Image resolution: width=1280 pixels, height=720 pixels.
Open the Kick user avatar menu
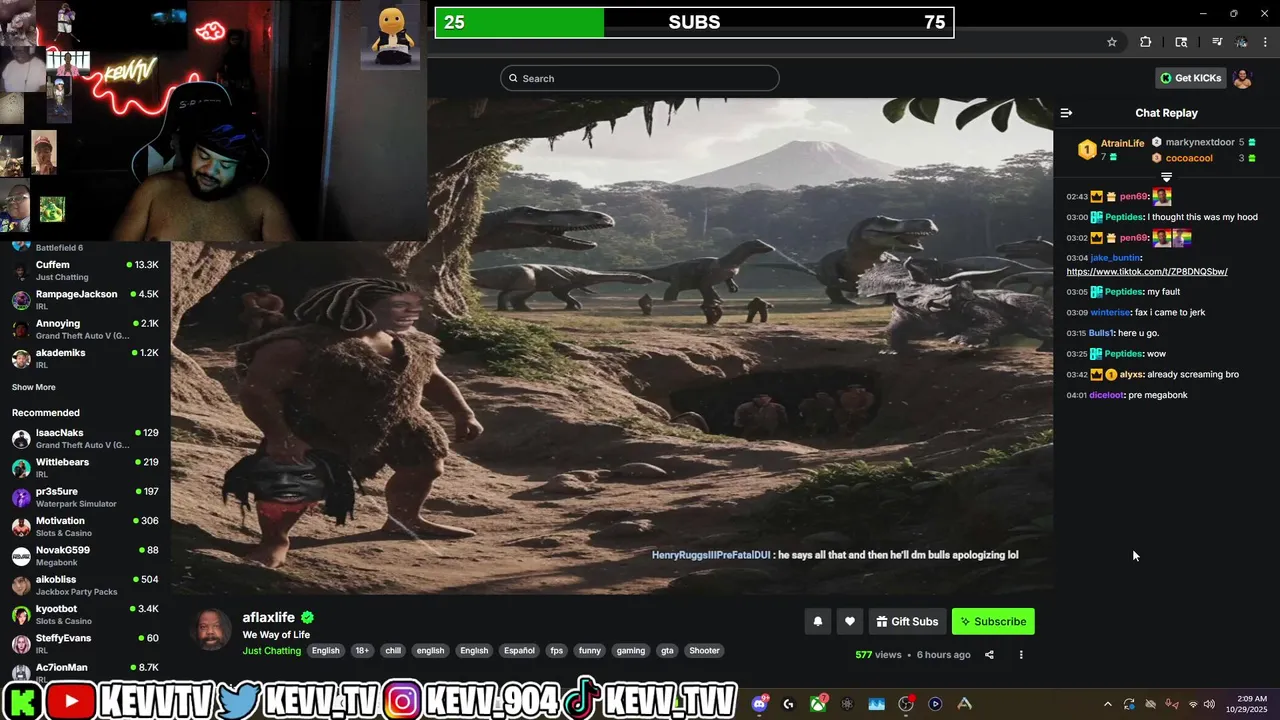(x=1243, y=79)
